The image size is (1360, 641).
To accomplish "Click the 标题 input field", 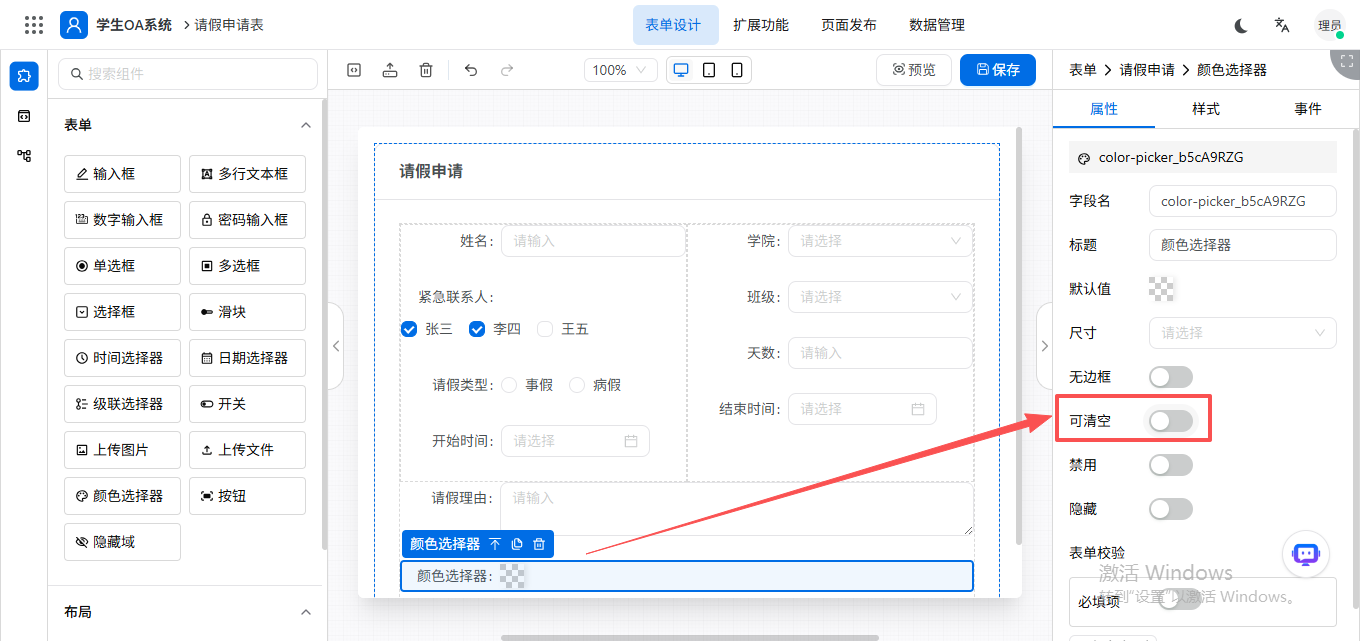I will 1243,245.
